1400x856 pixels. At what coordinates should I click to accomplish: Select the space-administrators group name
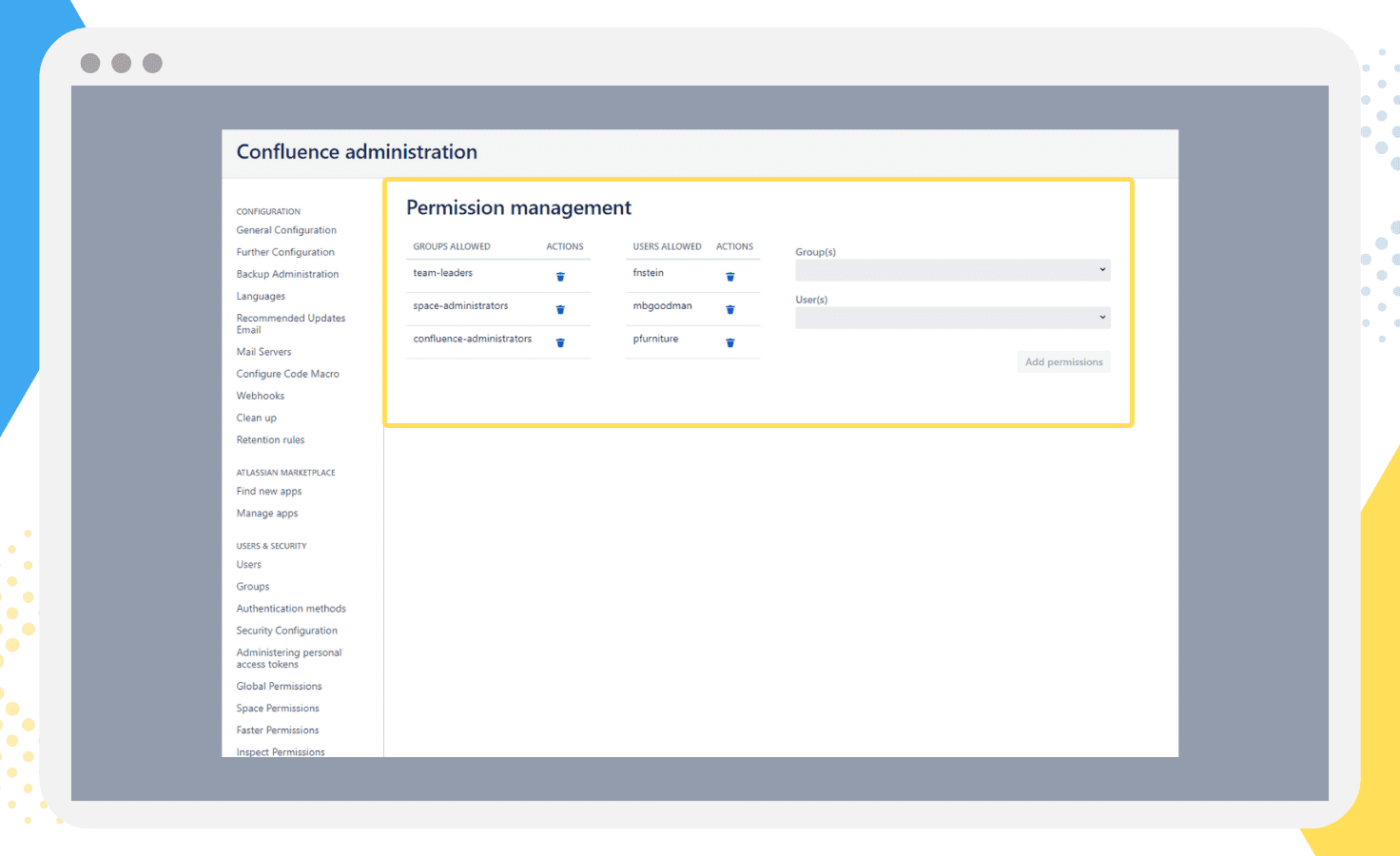coord(460,306)
